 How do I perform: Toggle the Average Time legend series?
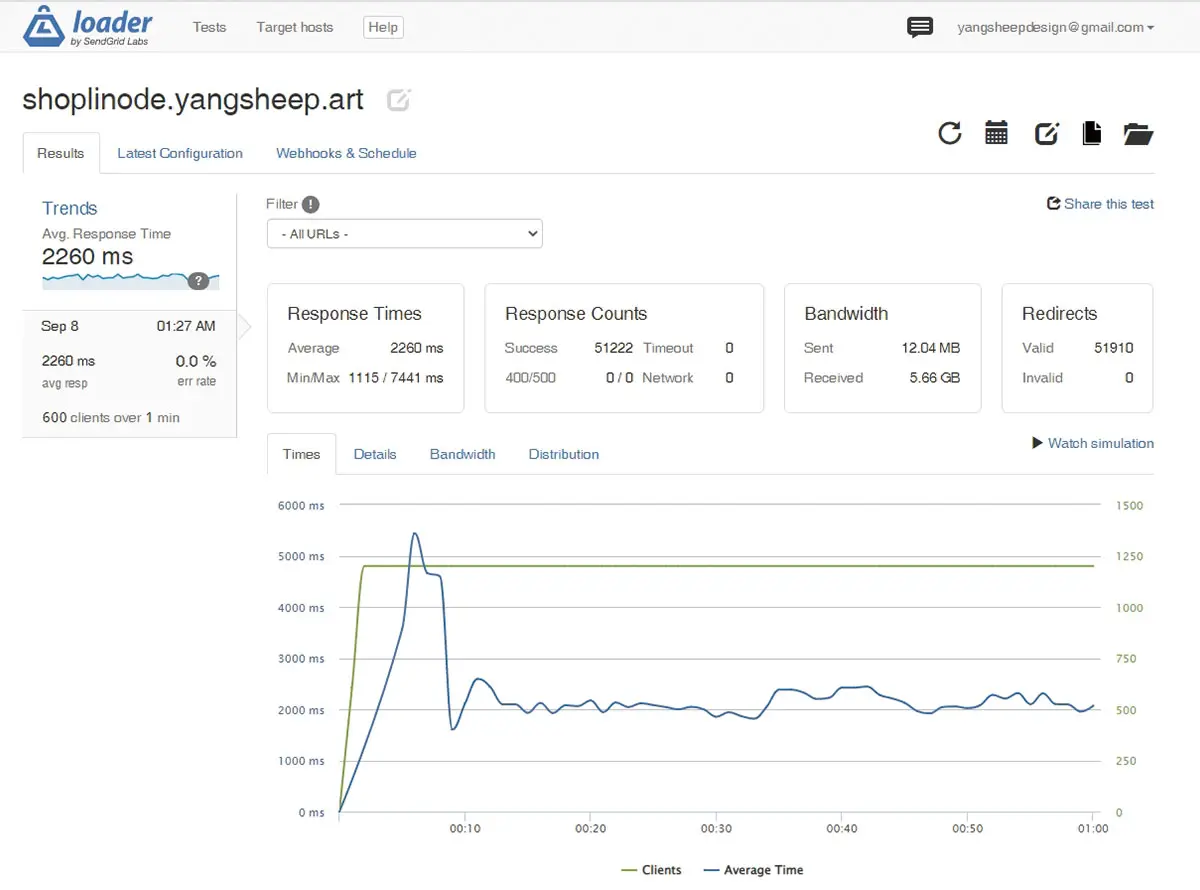coord(753,870)
